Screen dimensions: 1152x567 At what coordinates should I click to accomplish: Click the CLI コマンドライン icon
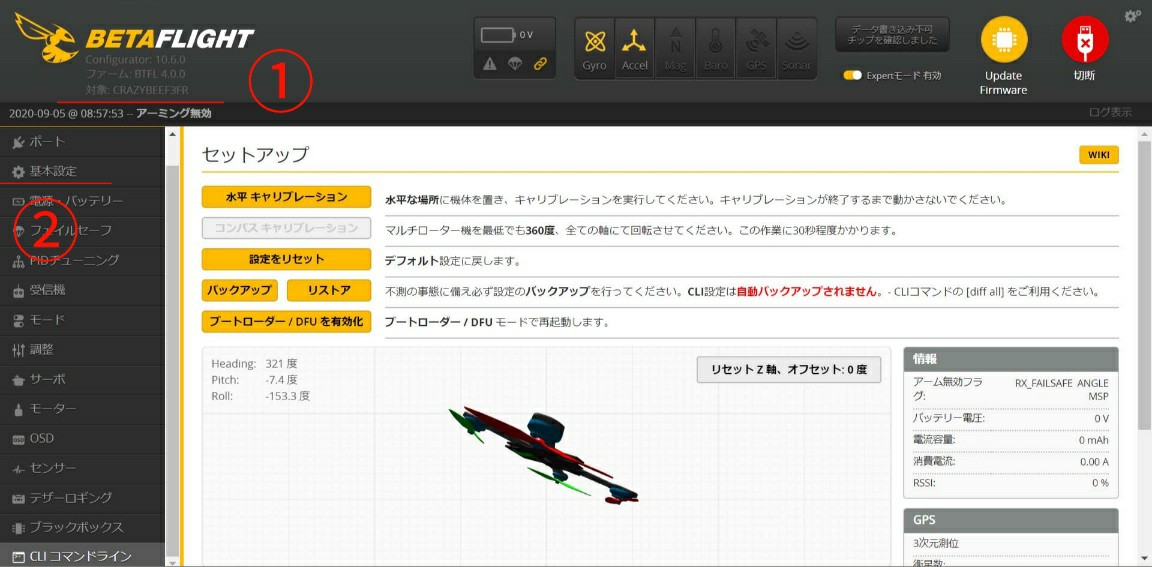(18, 557)
